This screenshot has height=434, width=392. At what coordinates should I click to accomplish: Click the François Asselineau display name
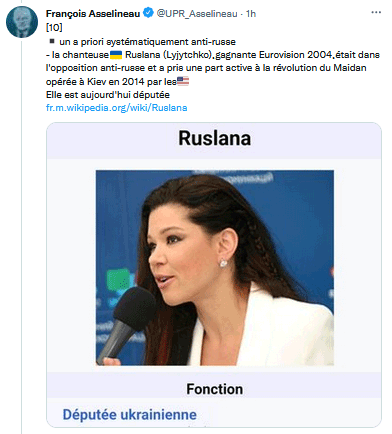(93, 14)
